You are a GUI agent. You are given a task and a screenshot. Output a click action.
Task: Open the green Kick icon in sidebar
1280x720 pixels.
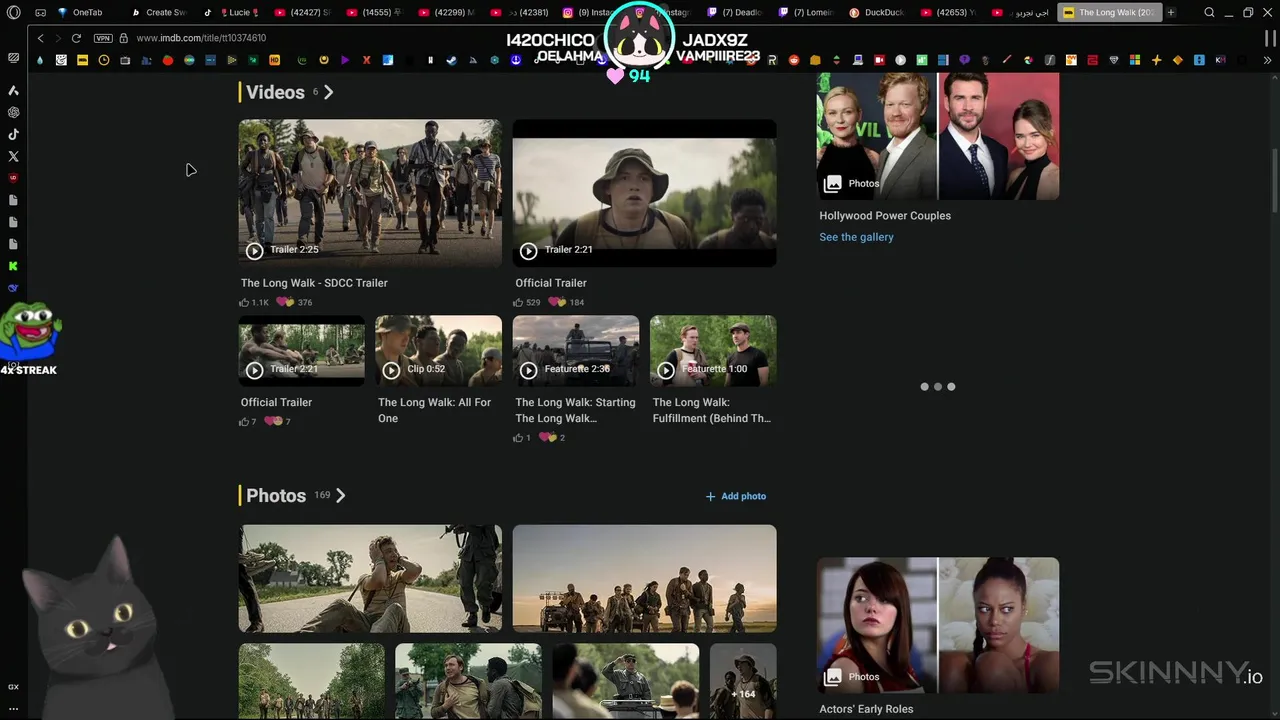click(x=13, y=266)
